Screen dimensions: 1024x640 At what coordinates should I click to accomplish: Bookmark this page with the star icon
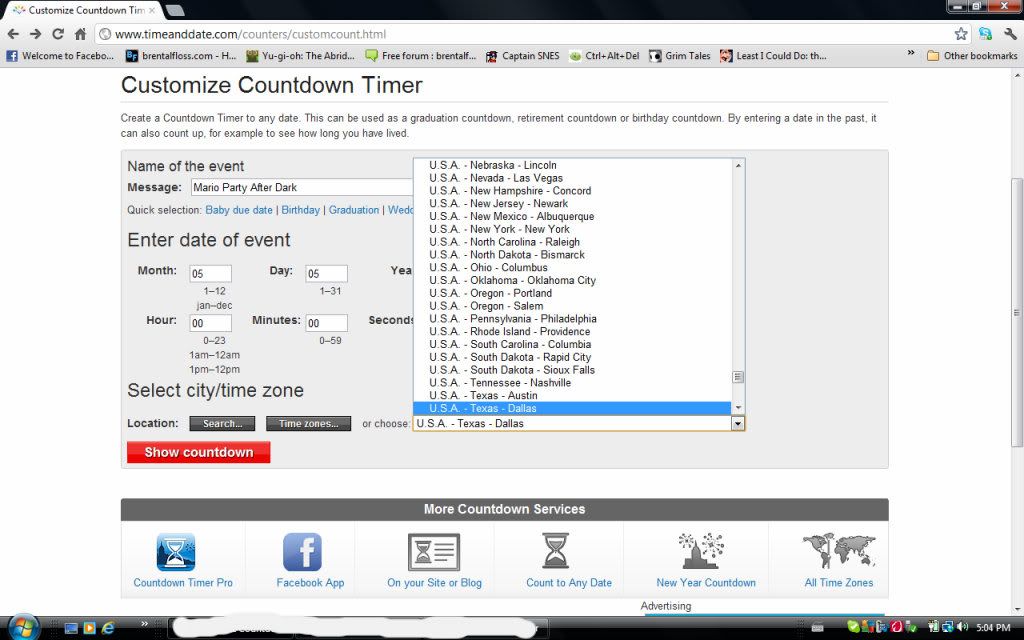pyautogui.click(x=961, y=34)
